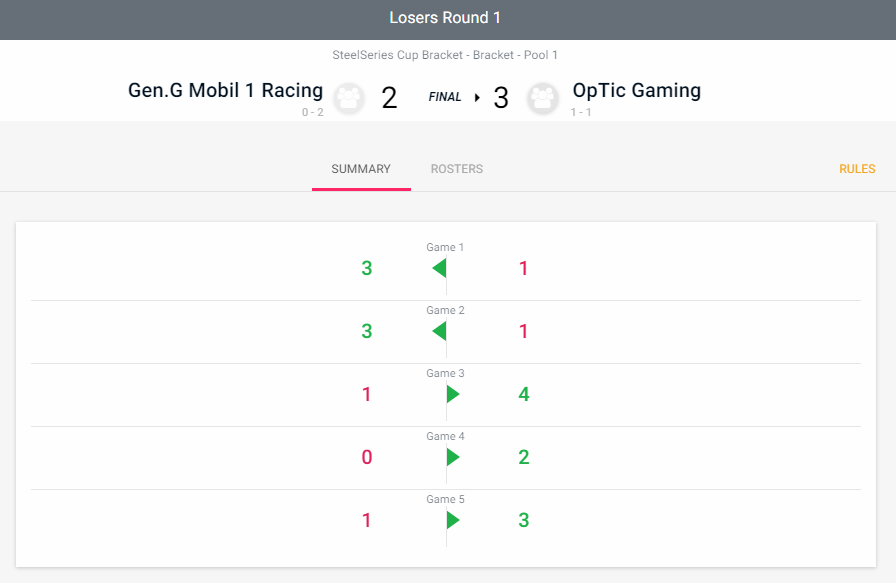This screenshot has width=896, height=583.
Task: Click Gen.G record 0 - 2
Action: tap(313, 112)
